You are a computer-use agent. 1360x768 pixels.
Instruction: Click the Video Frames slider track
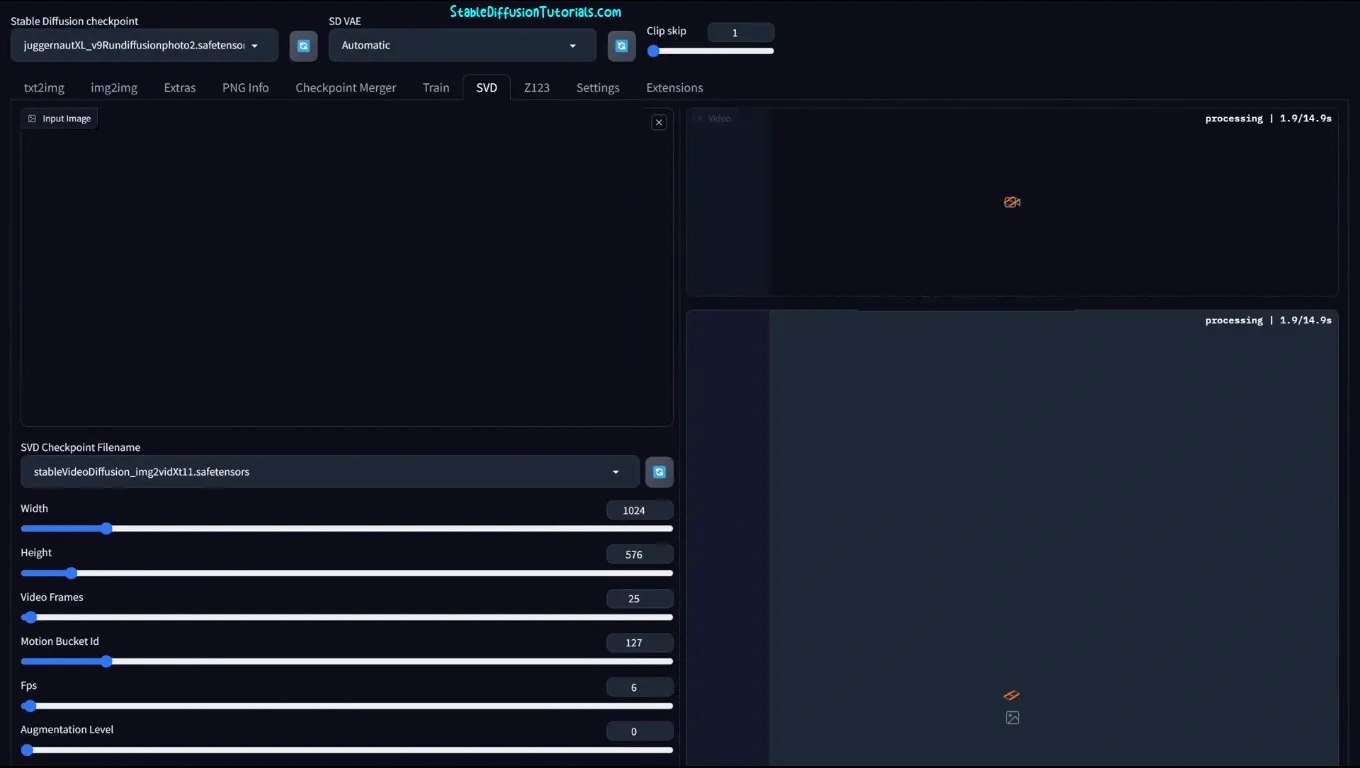click(346, 617)
